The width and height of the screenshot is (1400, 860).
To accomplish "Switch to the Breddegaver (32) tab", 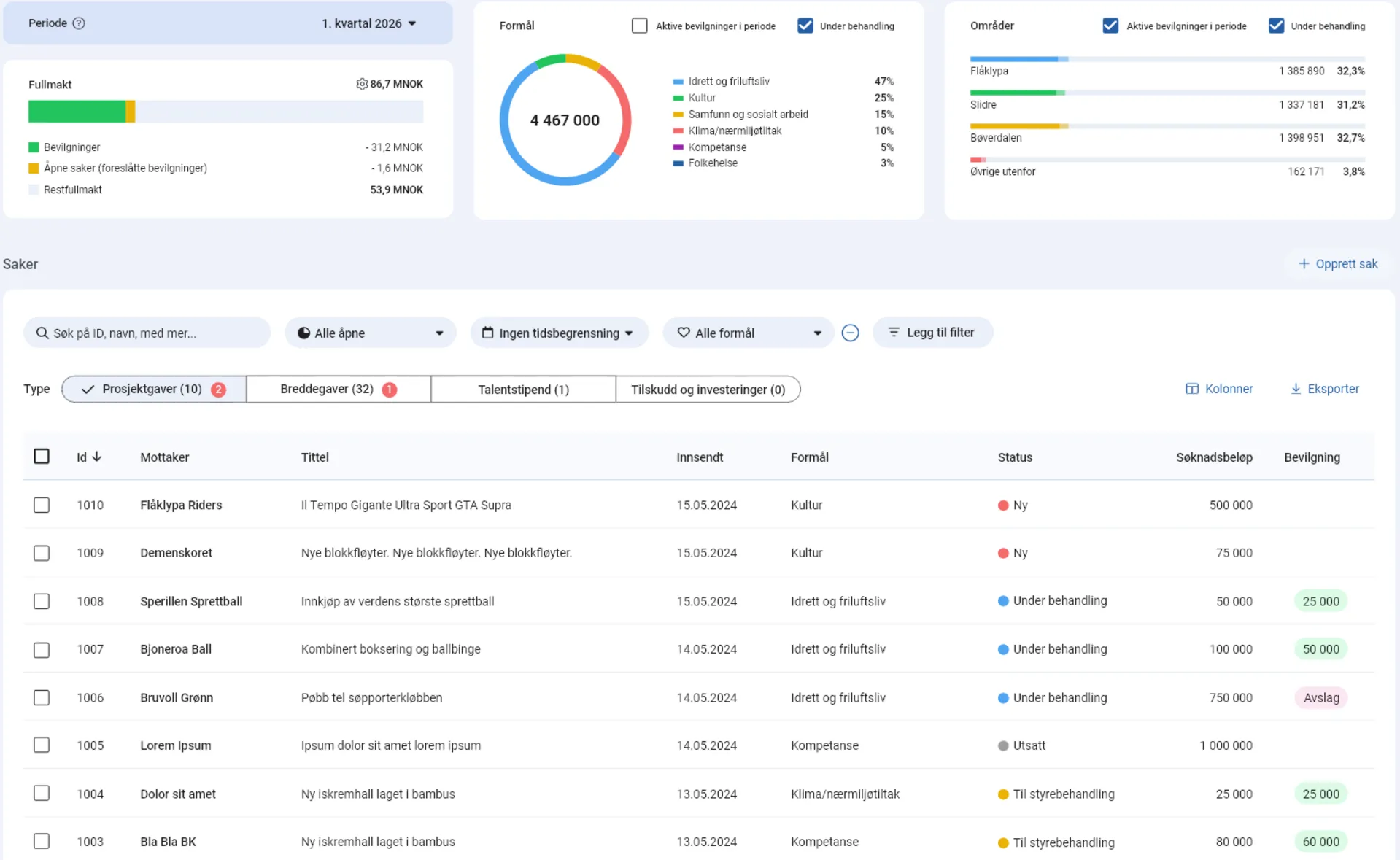I will [338, 390].
